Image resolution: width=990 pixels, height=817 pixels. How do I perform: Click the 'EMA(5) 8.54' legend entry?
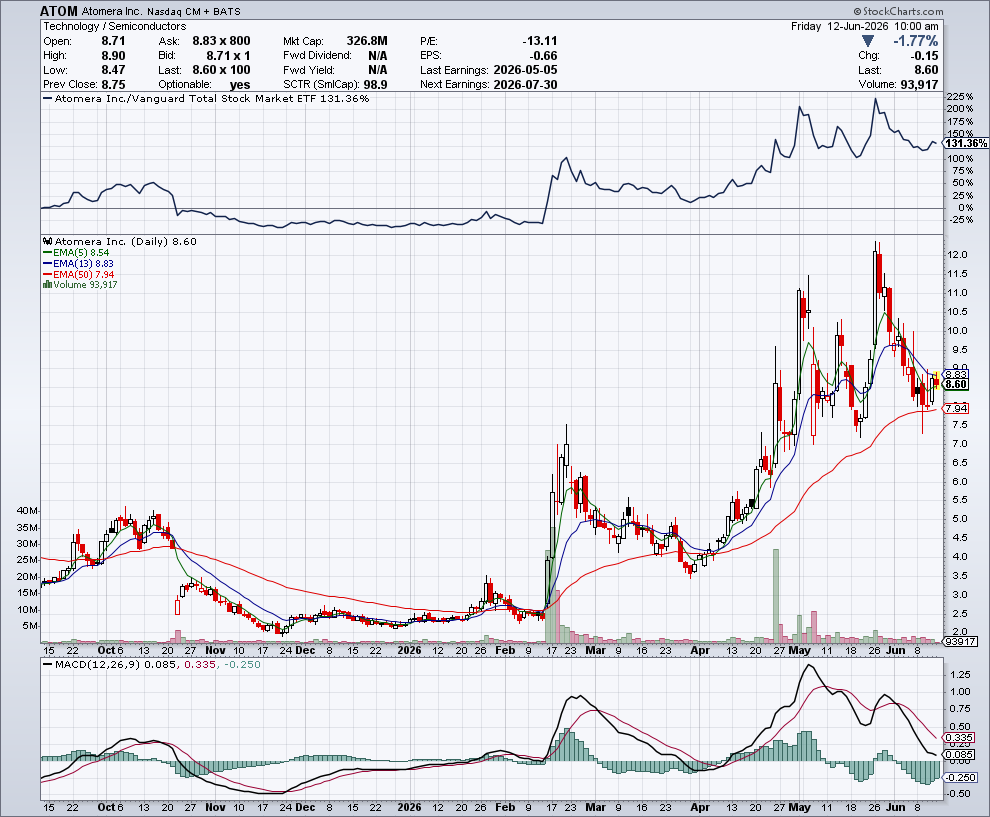point(81,253)
